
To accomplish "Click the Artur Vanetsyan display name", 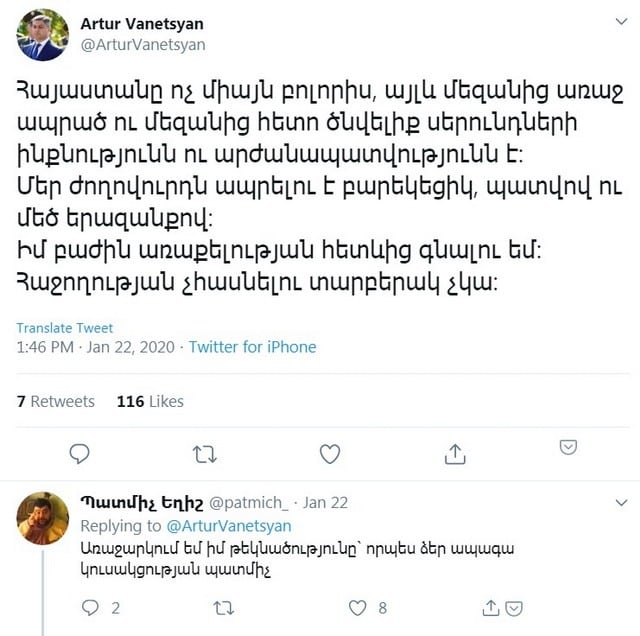I will pos(142,24).
